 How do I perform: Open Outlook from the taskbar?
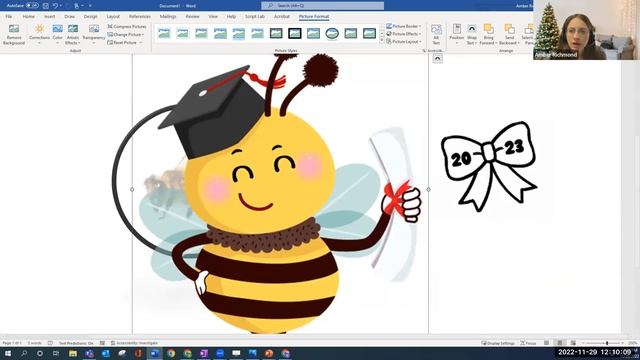(x=106, y=353)
